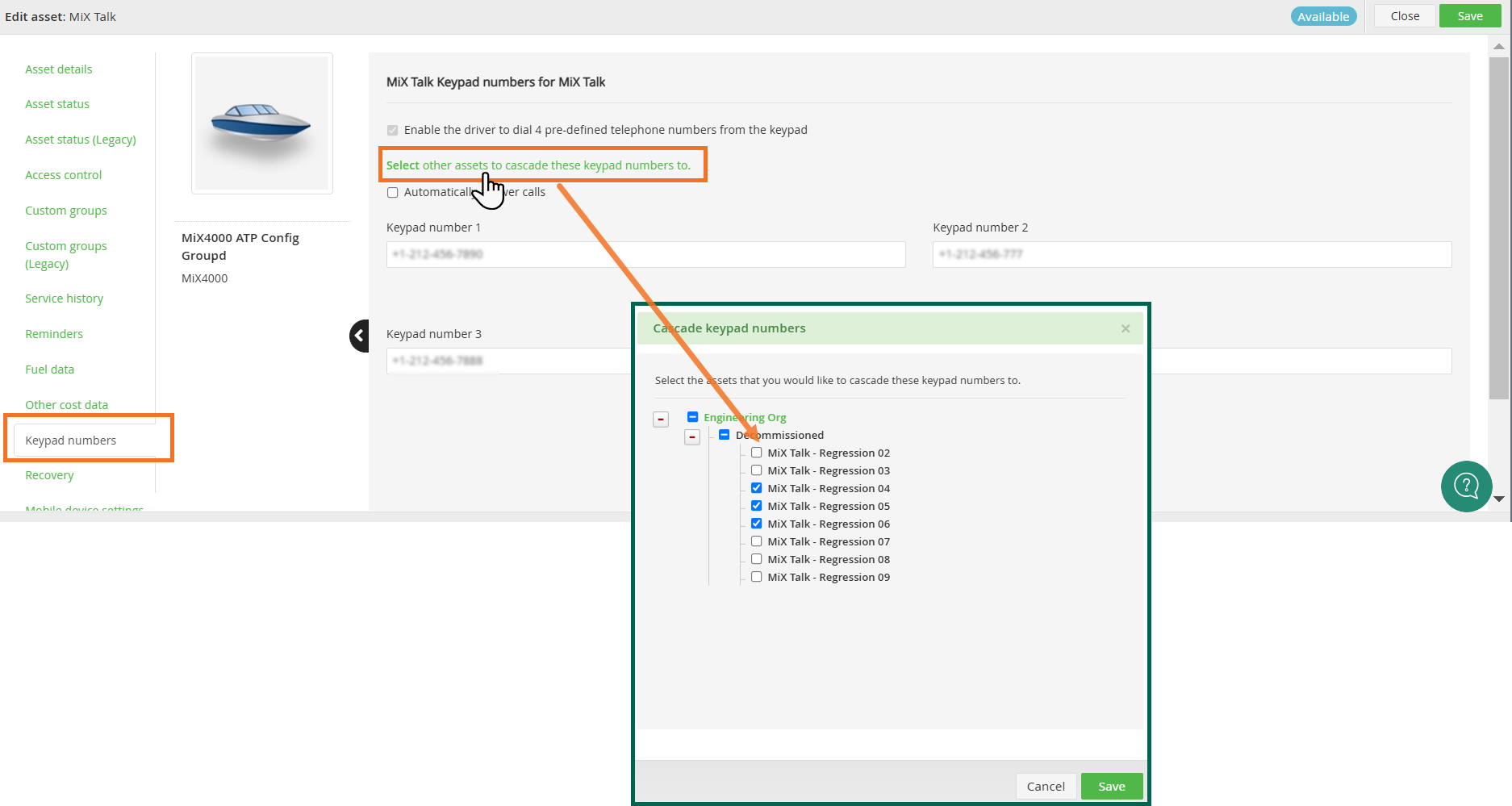Click Select other assets to cascade link
This screenshot has height=806, width=1512.
coord(538,165)
